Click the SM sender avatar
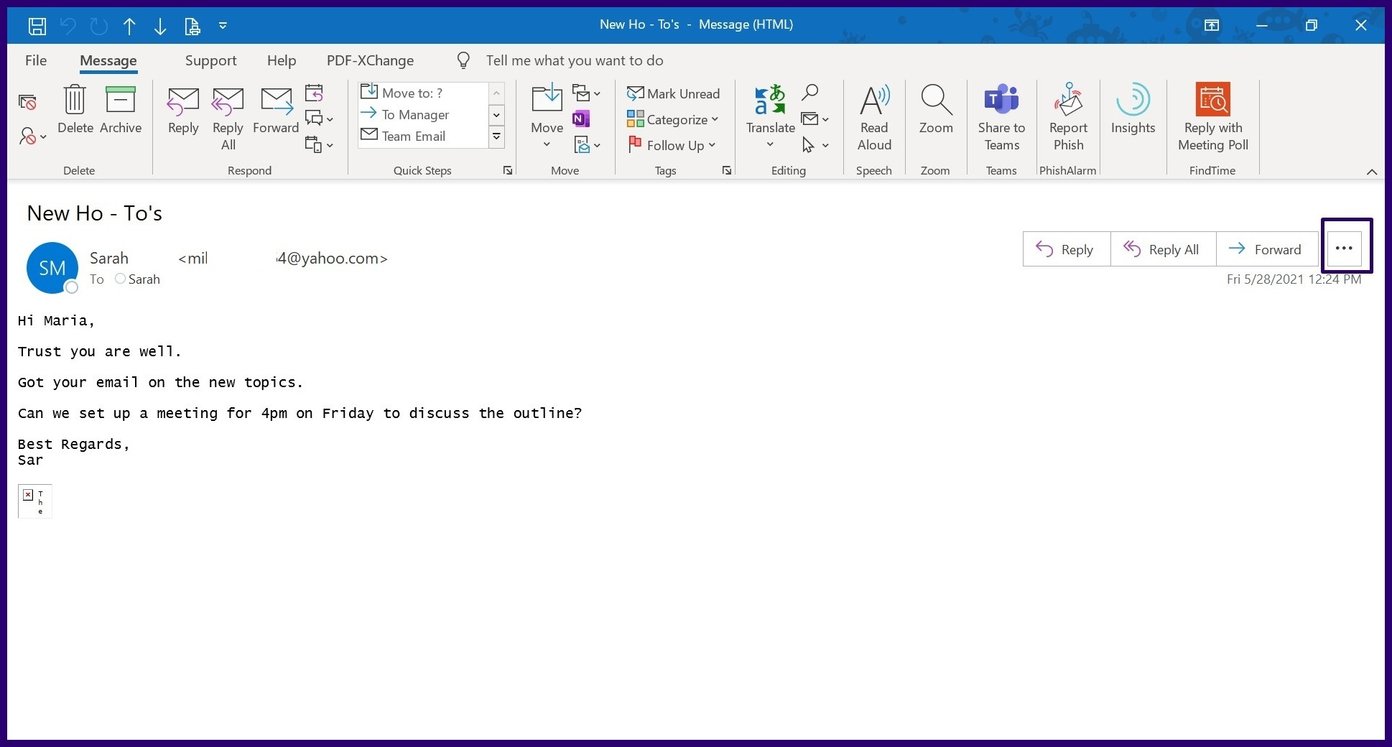Image resolution: width=1392 pixels, height=747 pixels. (52, 268)
